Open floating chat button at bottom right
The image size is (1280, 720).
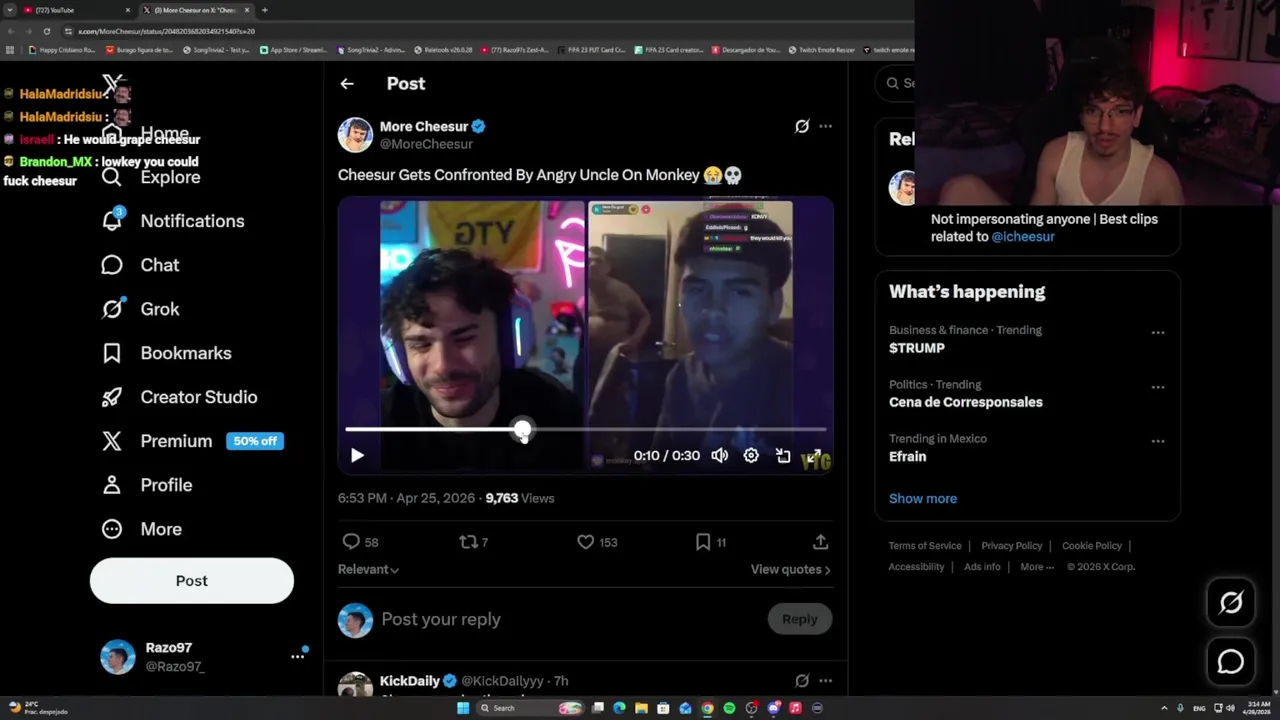(x=1231, y=662)
